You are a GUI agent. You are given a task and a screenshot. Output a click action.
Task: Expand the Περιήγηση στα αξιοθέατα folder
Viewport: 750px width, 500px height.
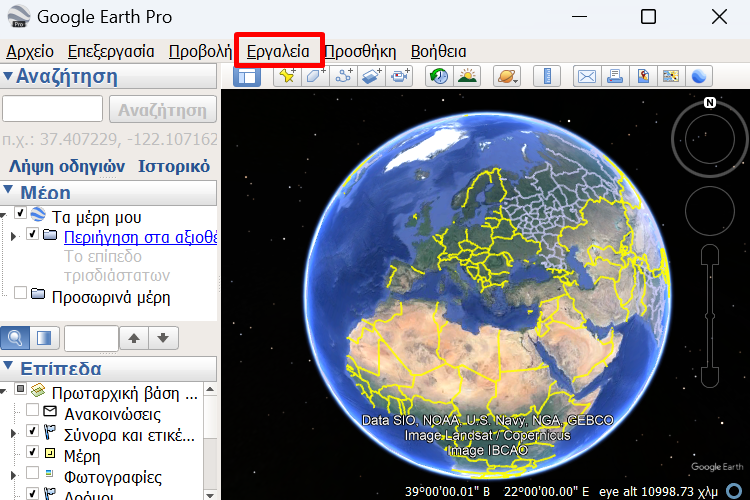point(13,236)
